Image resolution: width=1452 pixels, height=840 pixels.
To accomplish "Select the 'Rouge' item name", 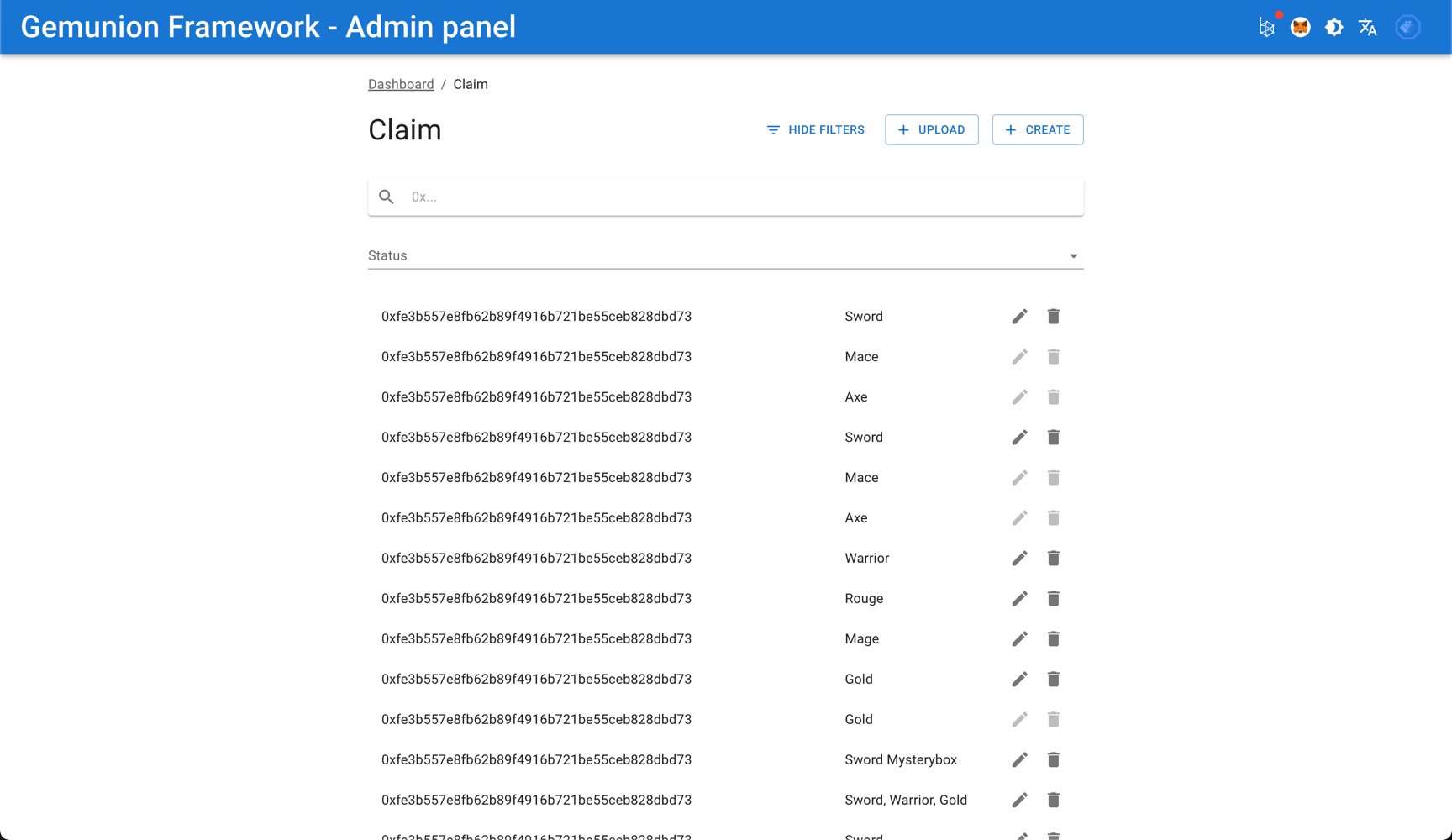I will [864, 599].
